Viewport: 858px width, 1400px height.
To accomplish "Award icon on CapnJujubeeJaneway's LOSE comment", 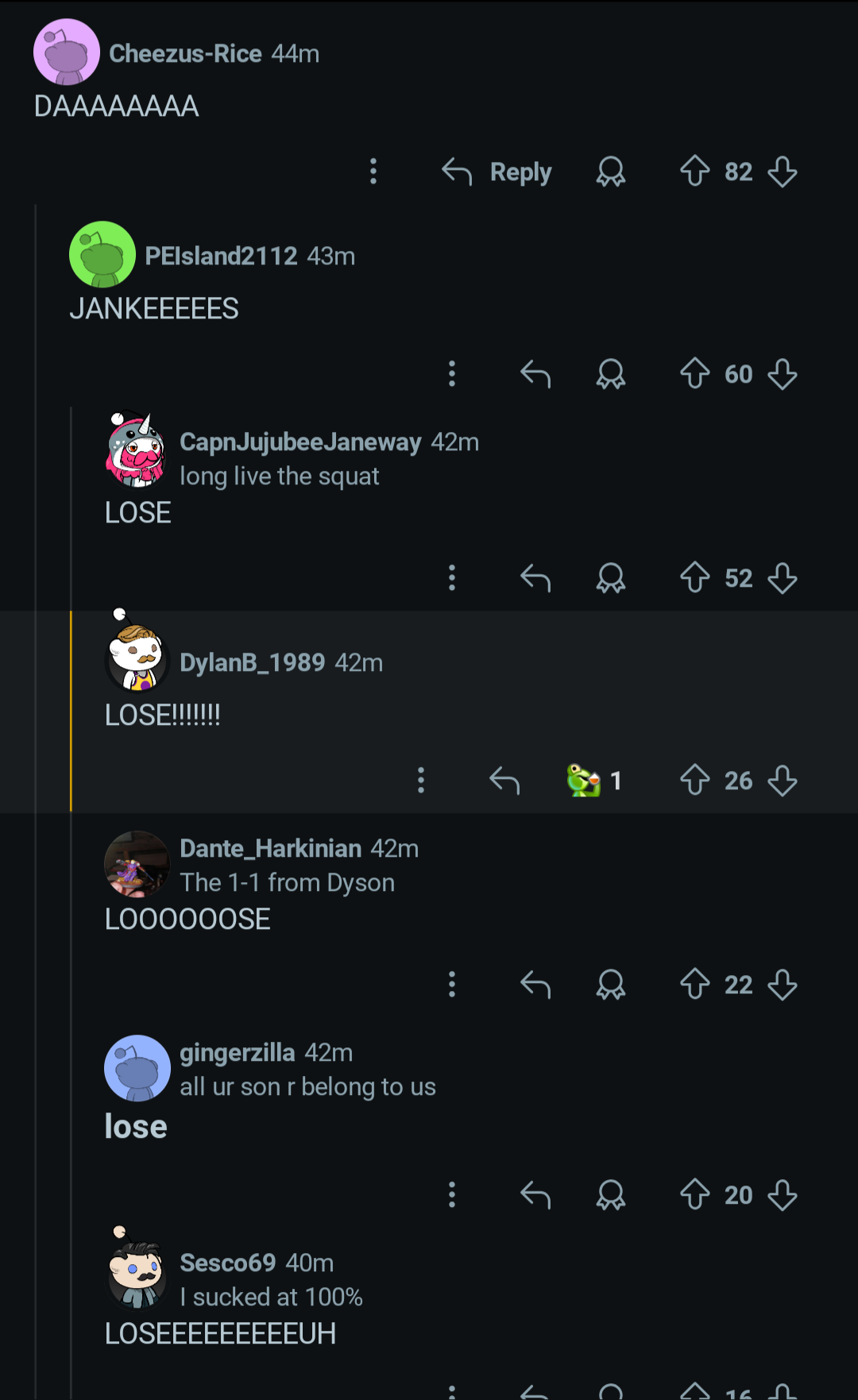I will click(x=611, y=578).
